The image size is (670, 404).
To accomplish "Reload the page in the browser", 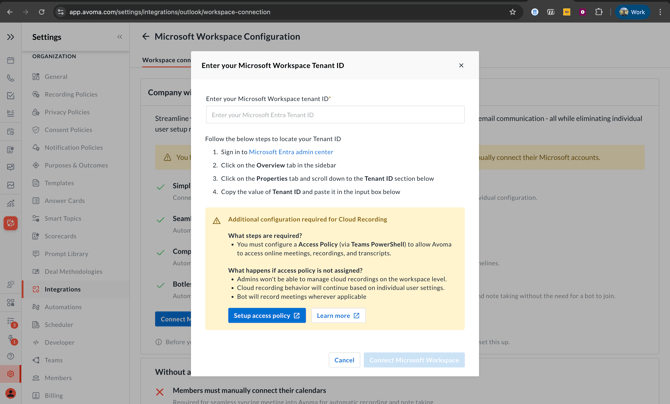I will 41,12.
